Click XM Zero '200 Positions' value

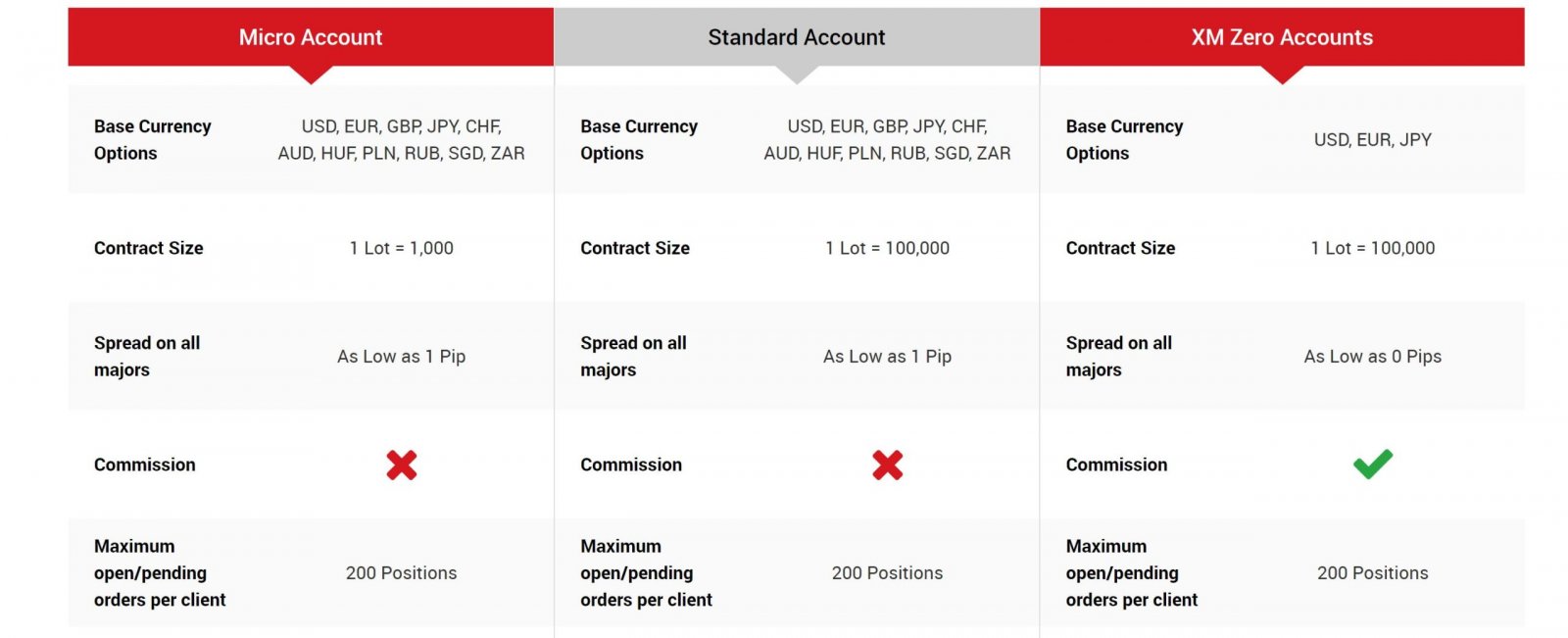tap(1373, 573)
